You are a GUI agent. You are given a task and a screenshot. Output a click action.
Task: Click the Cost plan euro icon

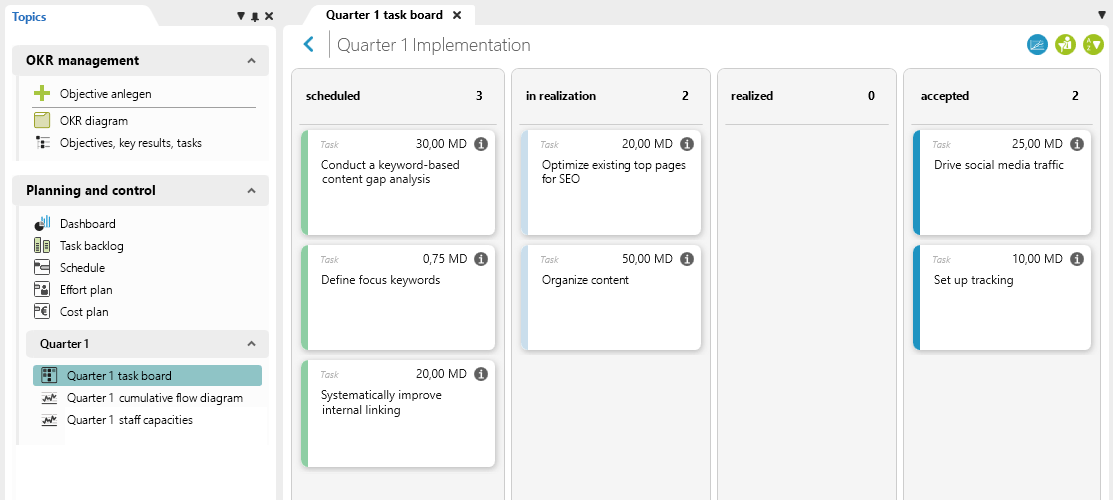(42, 311)
